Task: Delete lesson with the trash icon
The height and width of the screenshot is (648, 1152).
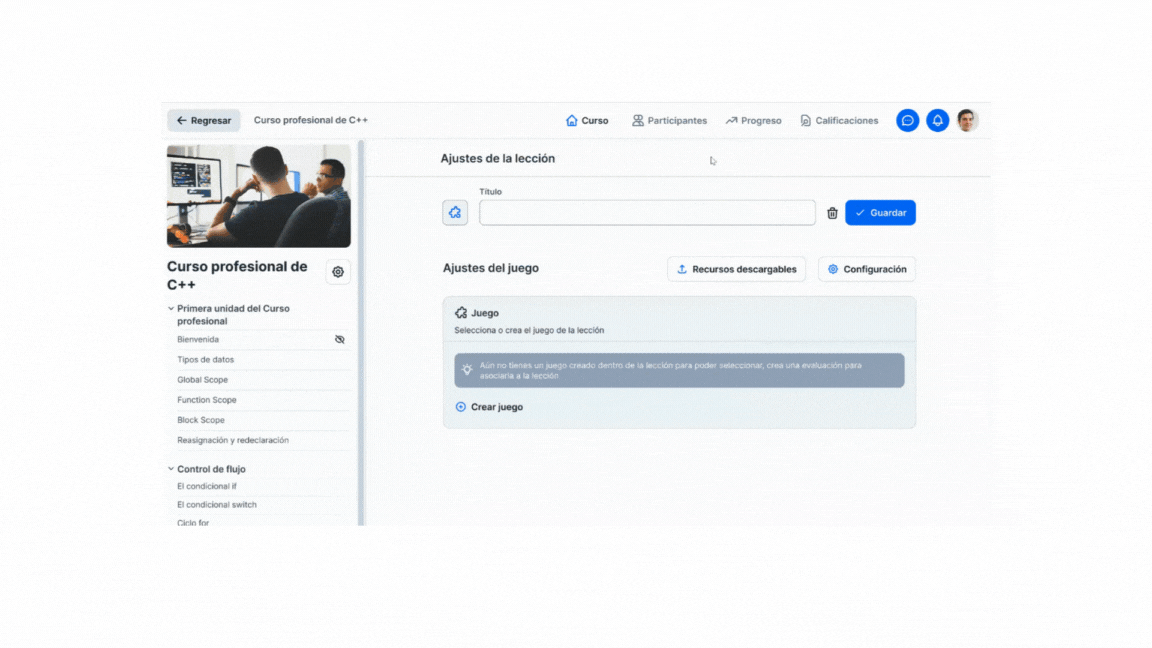Action: pos(832,213)
